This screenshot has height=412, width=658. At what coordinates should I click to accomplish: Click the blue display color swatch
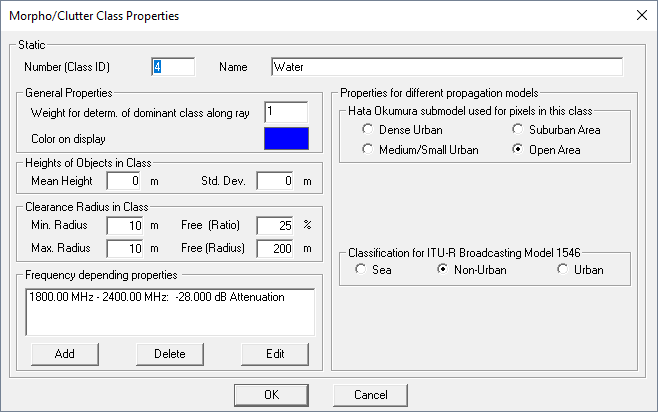[286, 138]
